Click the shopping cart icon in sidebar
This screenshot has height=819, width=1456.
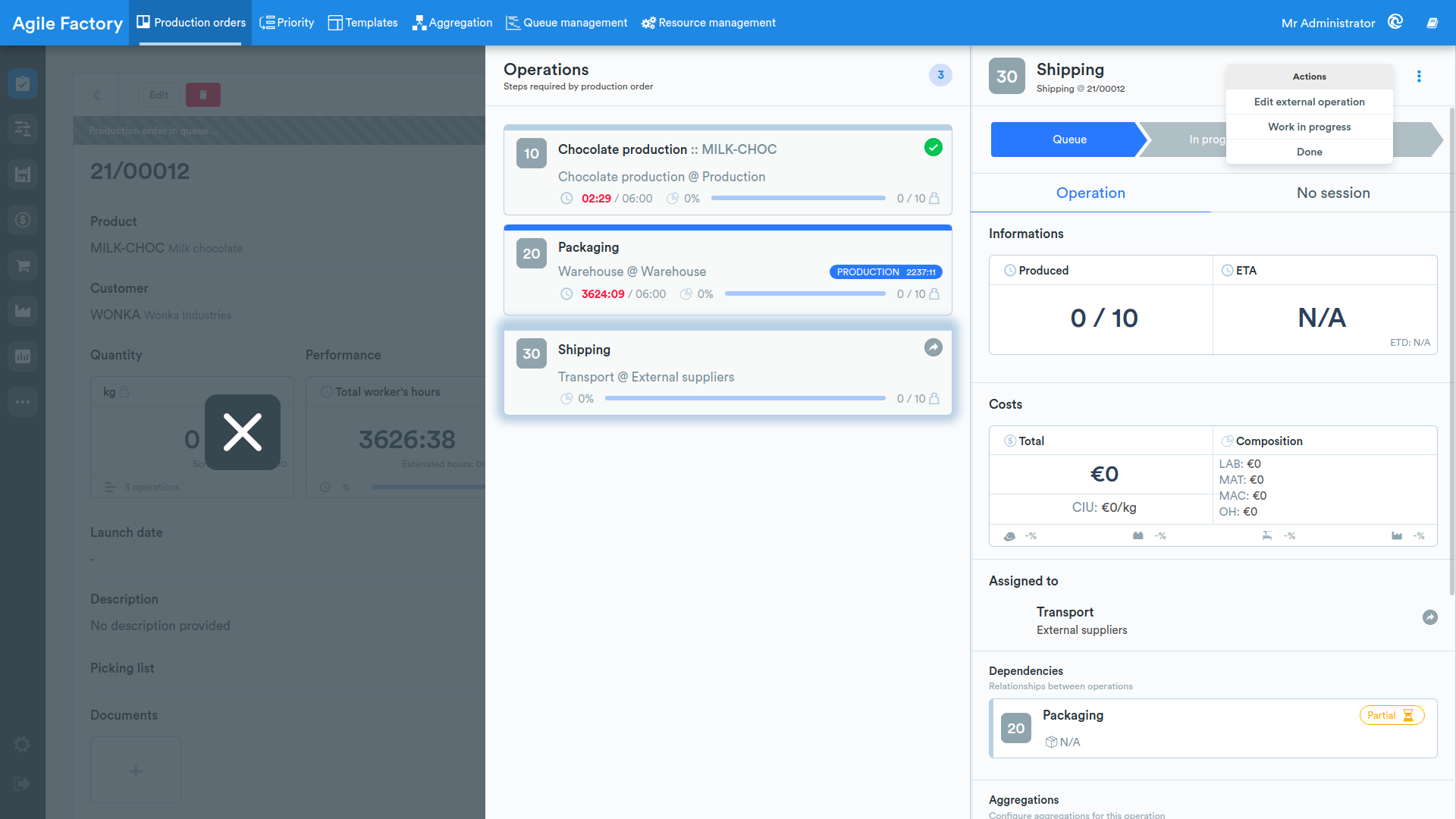[x=23, y=265]
